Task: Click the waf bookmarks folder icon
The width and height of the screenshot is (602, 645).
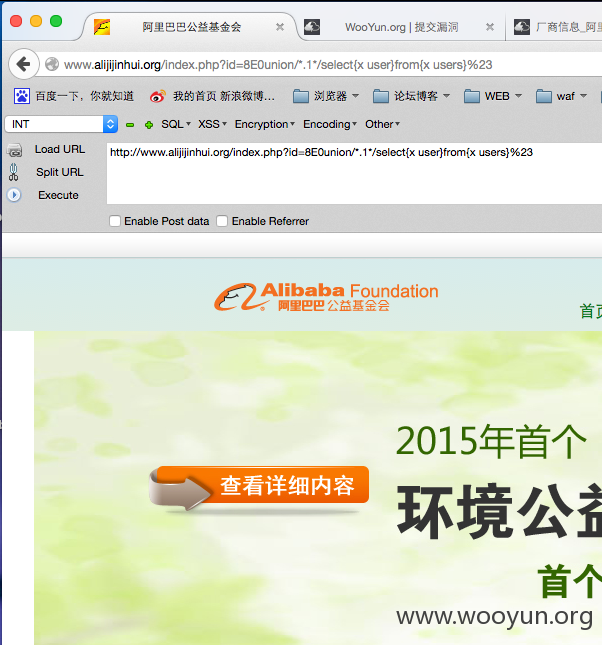Action: pos(544,96)
